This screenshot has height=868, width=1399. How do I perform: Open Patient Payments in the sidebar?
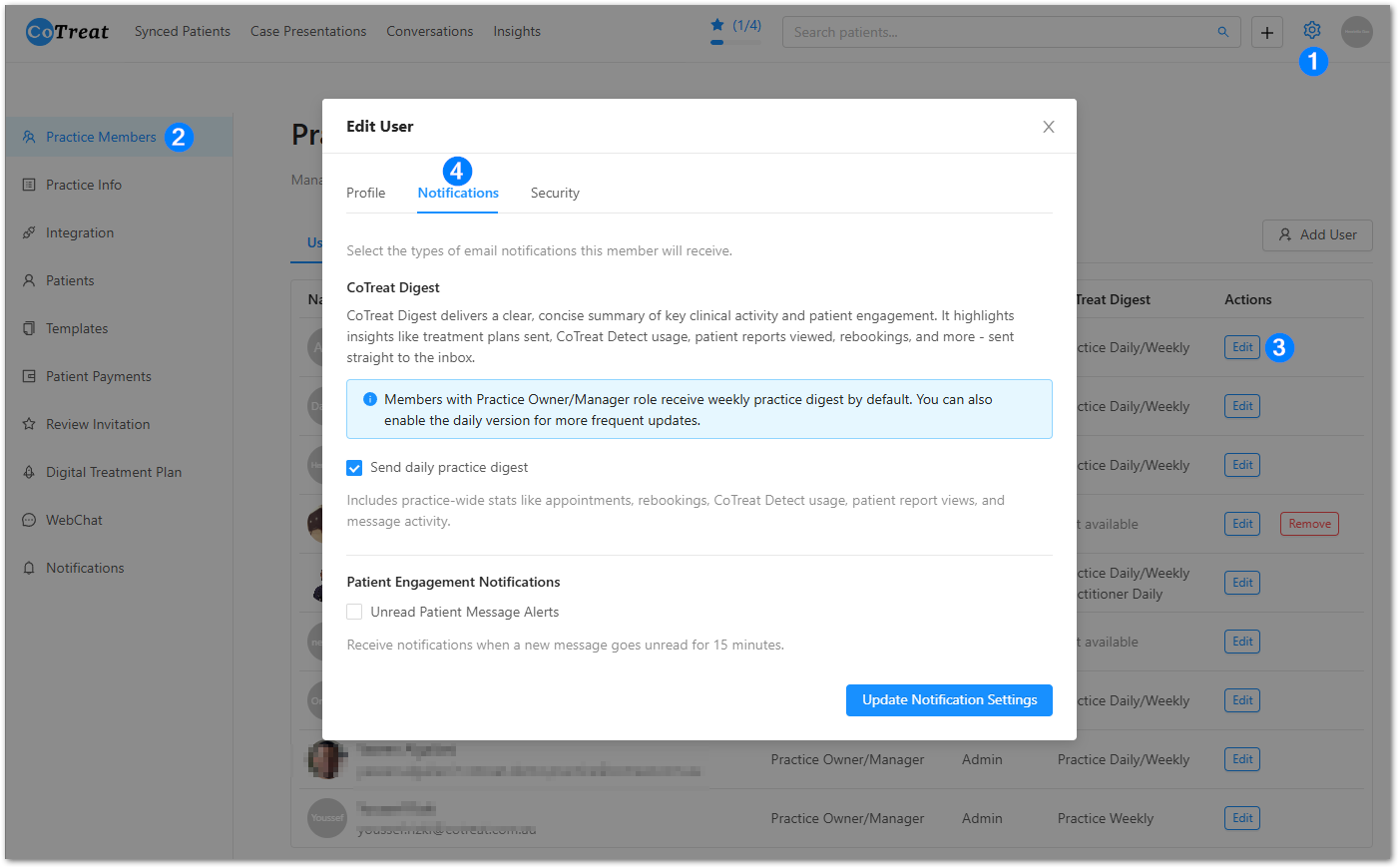[x=98, y=376]
